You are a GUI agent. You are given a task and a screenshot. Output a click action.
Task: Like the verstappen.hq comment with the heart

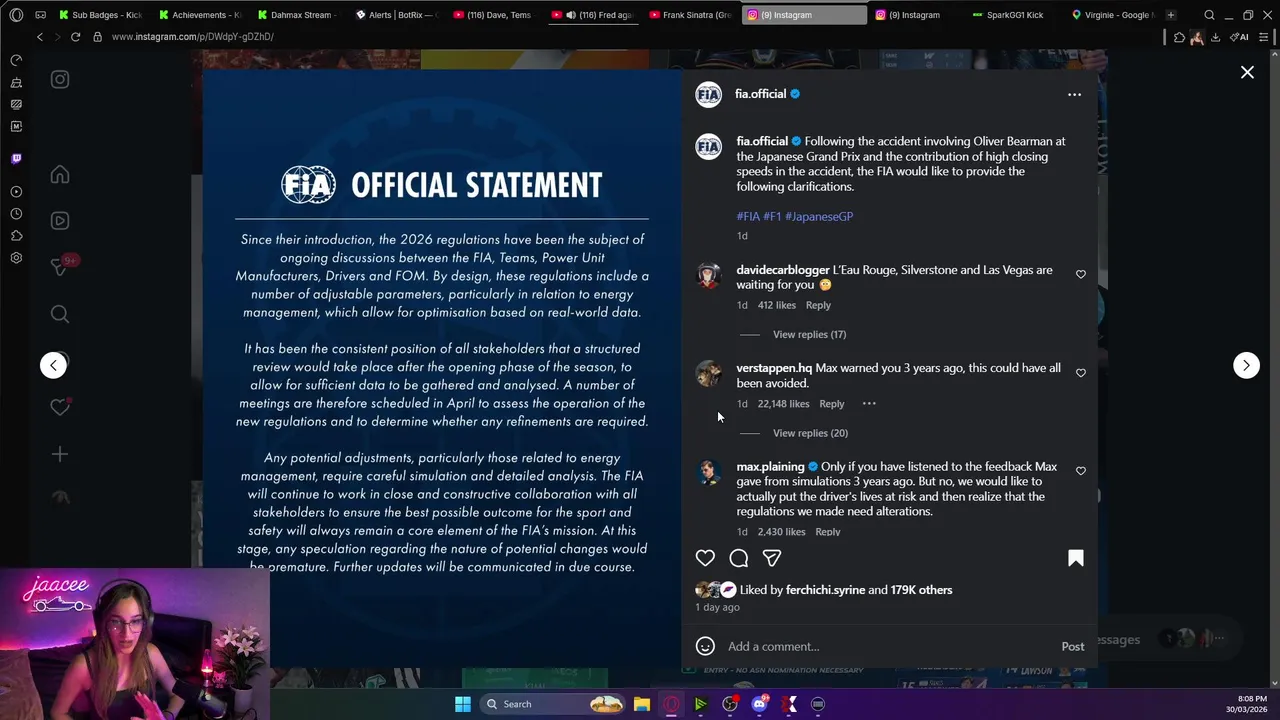pos(1081,373)
